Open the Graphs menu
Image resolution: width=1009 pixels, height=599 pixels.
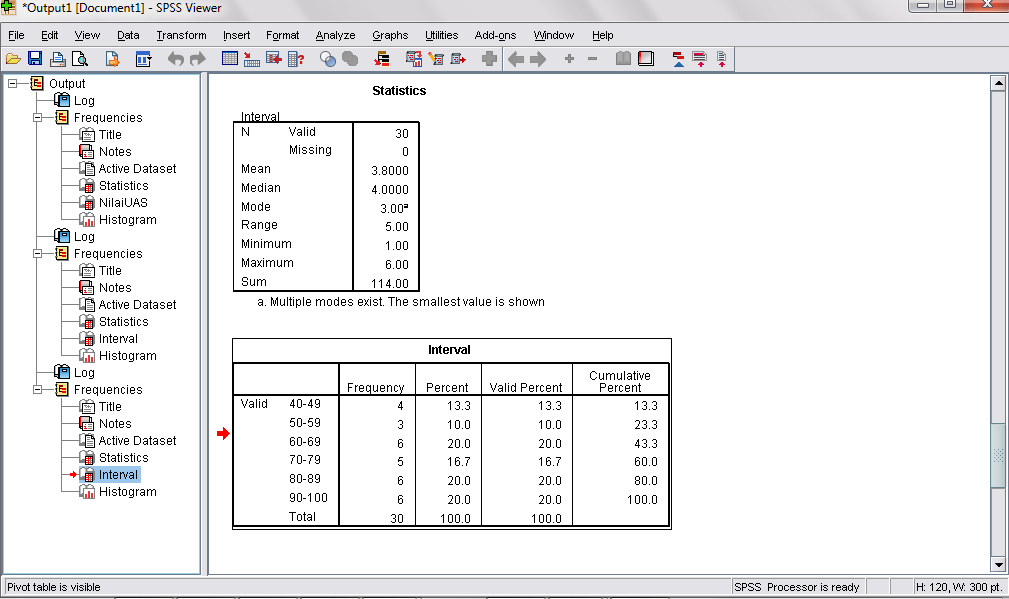pos(390,35)
